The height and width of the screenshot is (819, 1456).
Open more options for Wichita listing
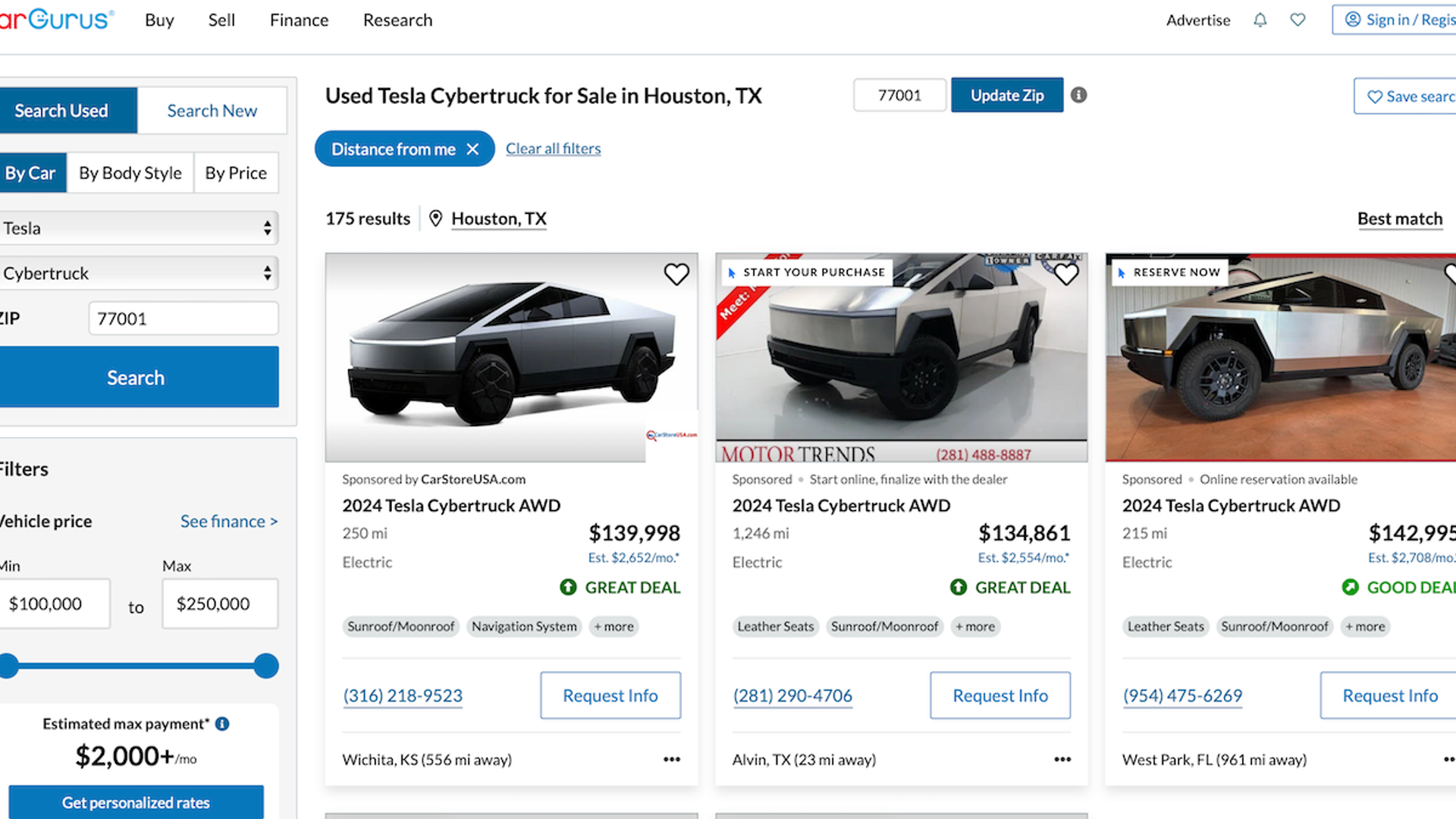pos(672,759)
